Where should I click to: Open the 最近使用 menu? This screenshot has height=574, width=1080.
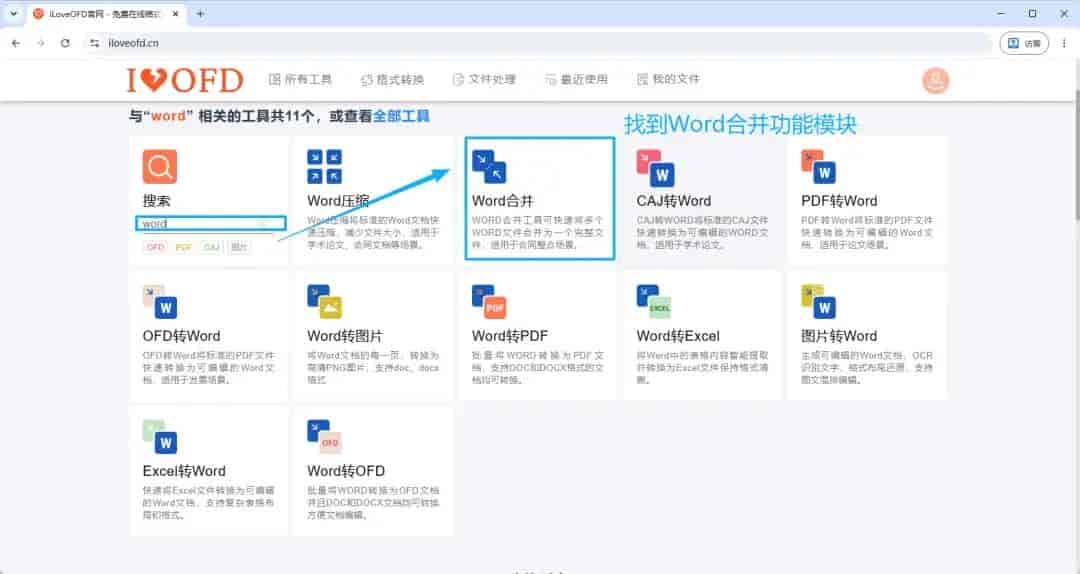(x=577, y=79)
